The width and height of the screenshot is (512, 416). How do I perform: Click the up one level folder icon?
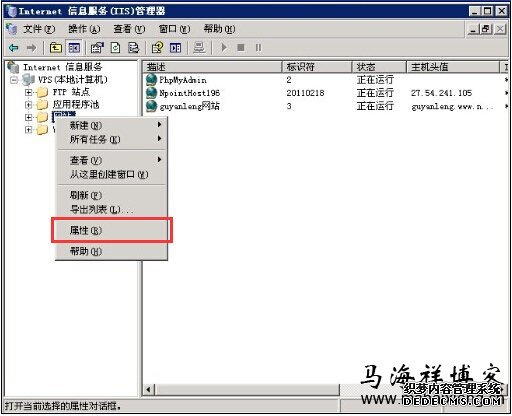56,48
